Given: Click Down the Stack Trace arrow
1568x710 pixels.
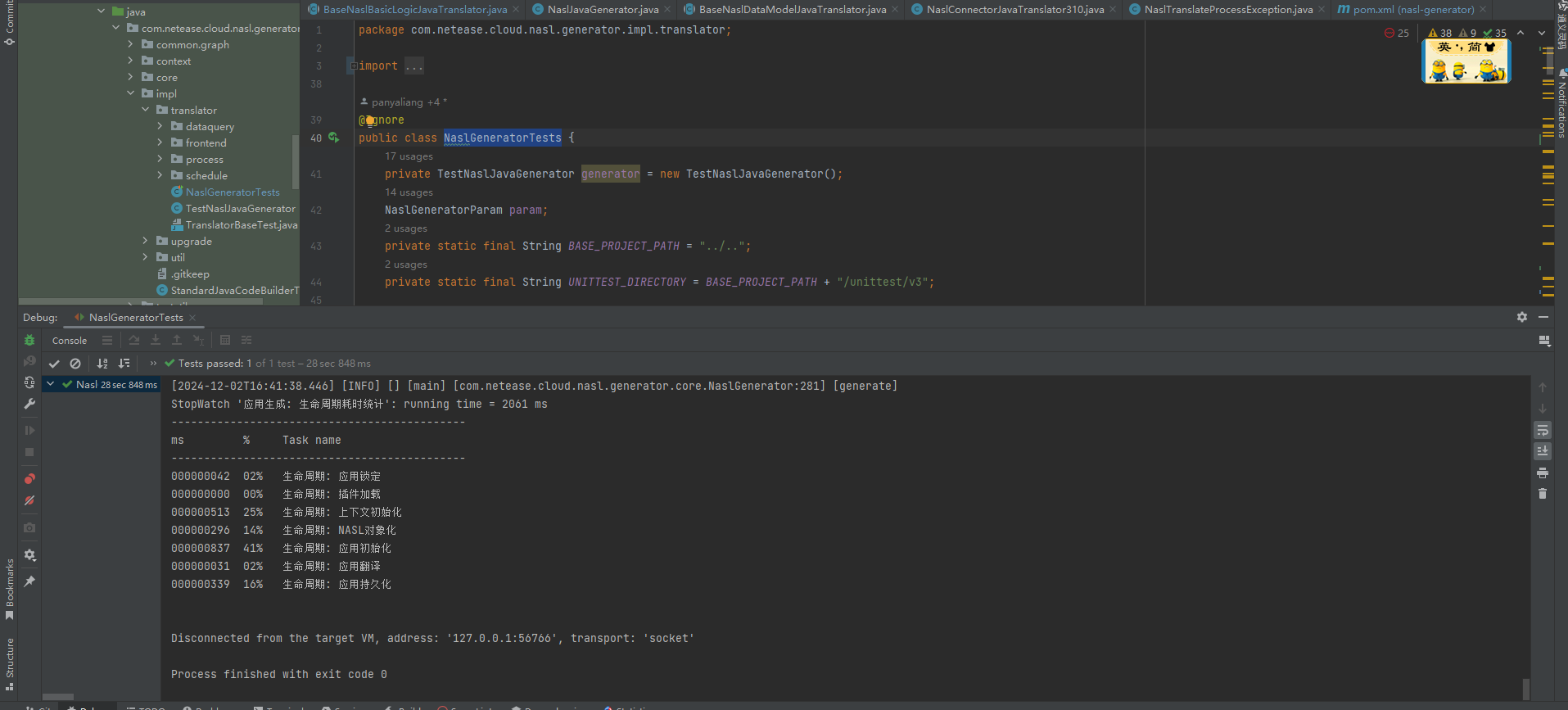Looking at the screenshot, I should [1543, 409].
